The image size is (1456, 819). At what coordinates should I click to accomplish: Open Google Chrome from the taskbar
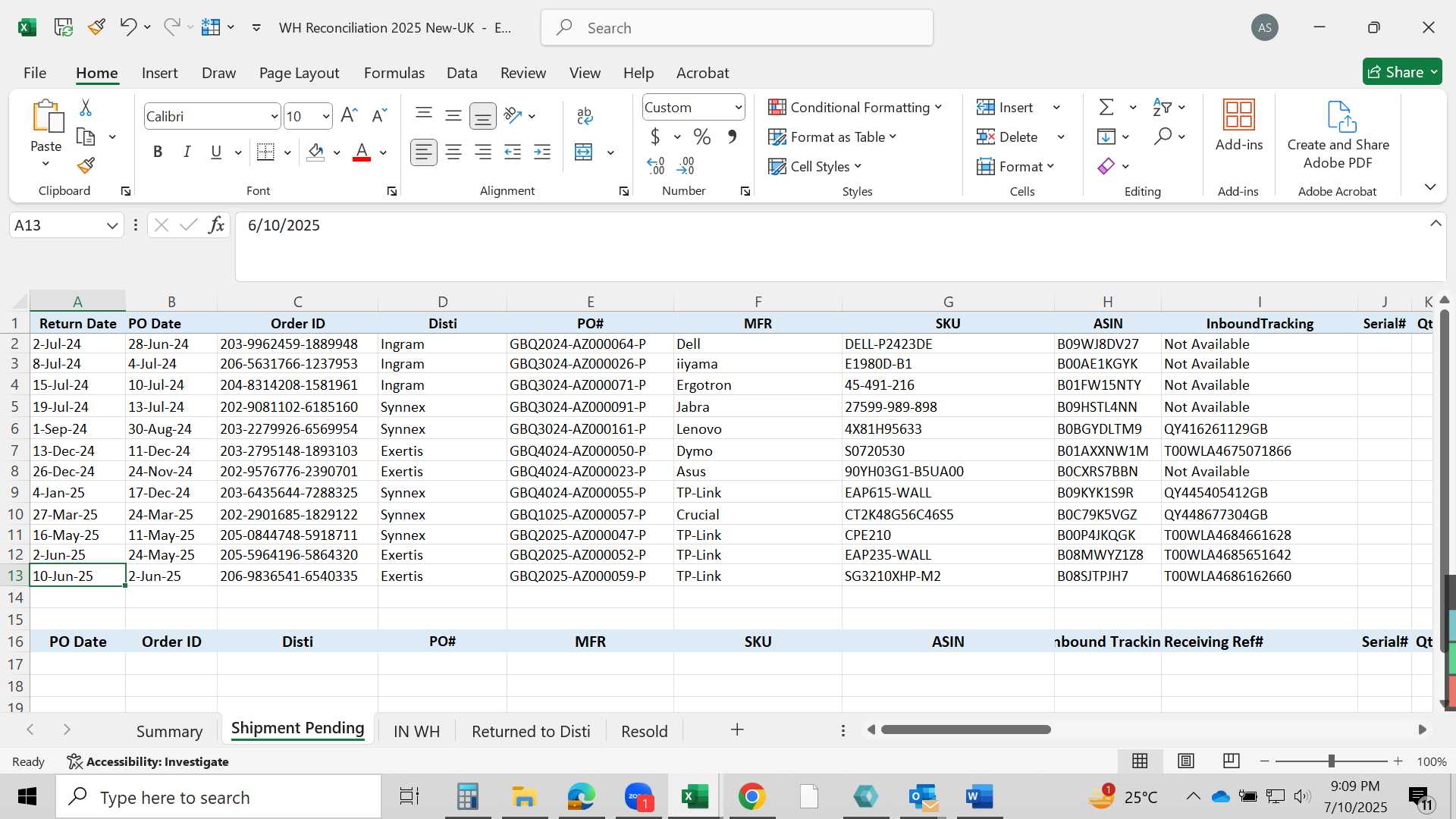(x=752, y=797)
